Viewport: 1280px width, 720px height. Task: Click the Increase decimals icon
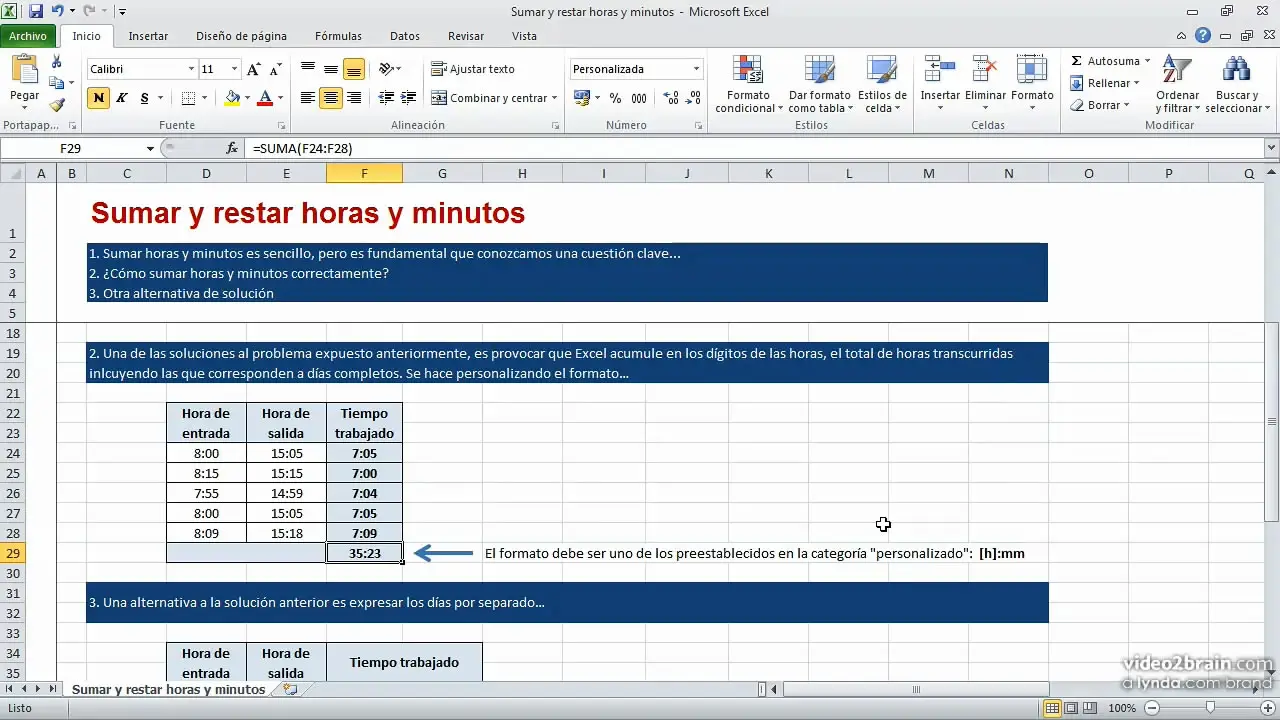(x=671, y=98)
